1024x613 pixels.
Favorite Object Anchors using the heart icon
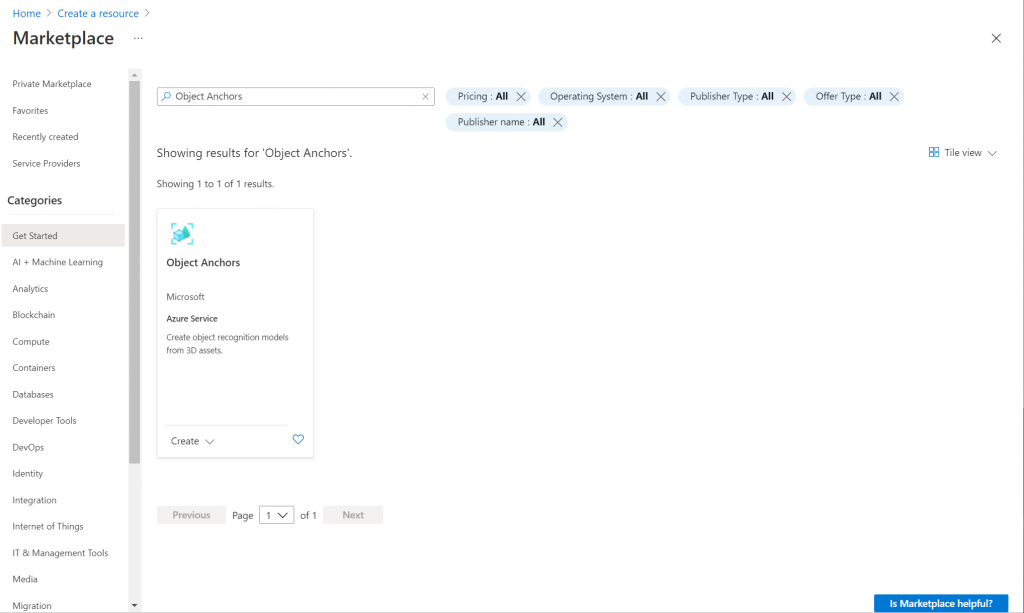point(298,440)
